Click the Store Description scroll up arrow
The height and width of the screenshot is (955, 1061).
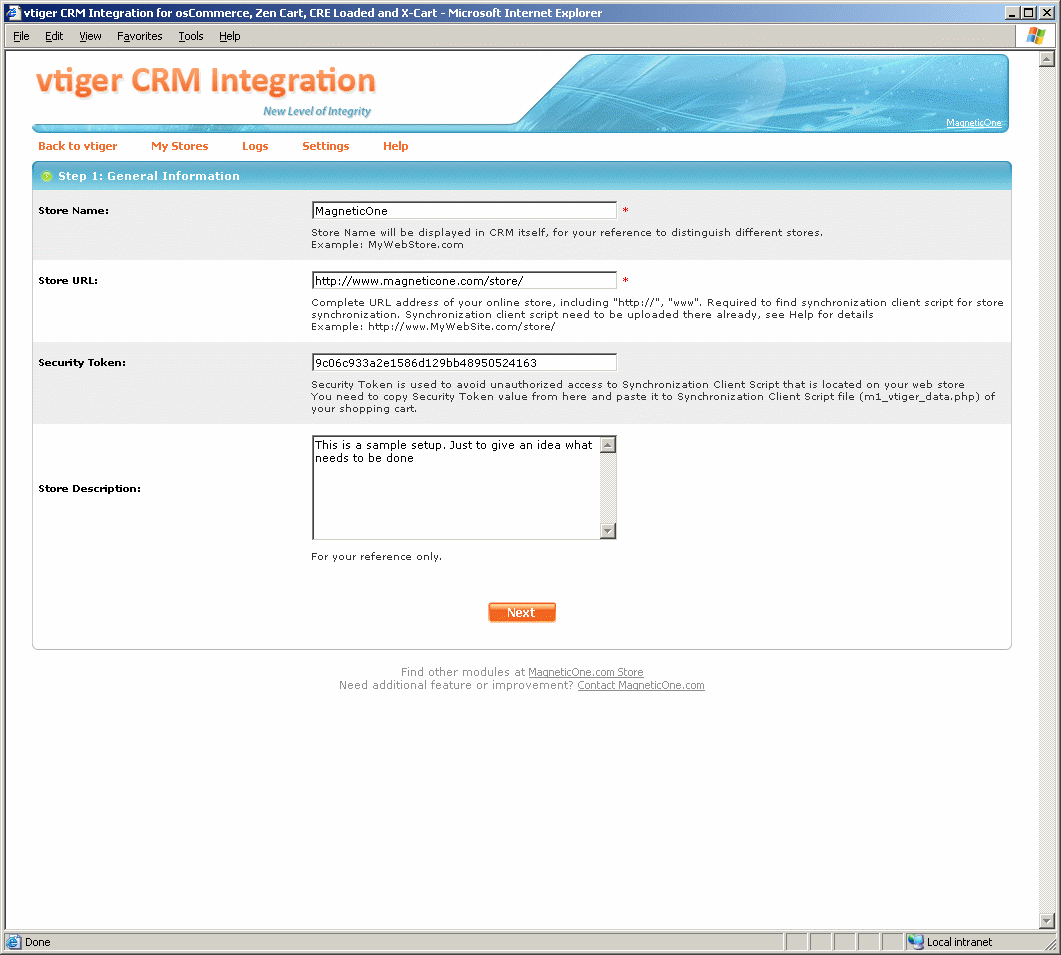tap(608, 445)
